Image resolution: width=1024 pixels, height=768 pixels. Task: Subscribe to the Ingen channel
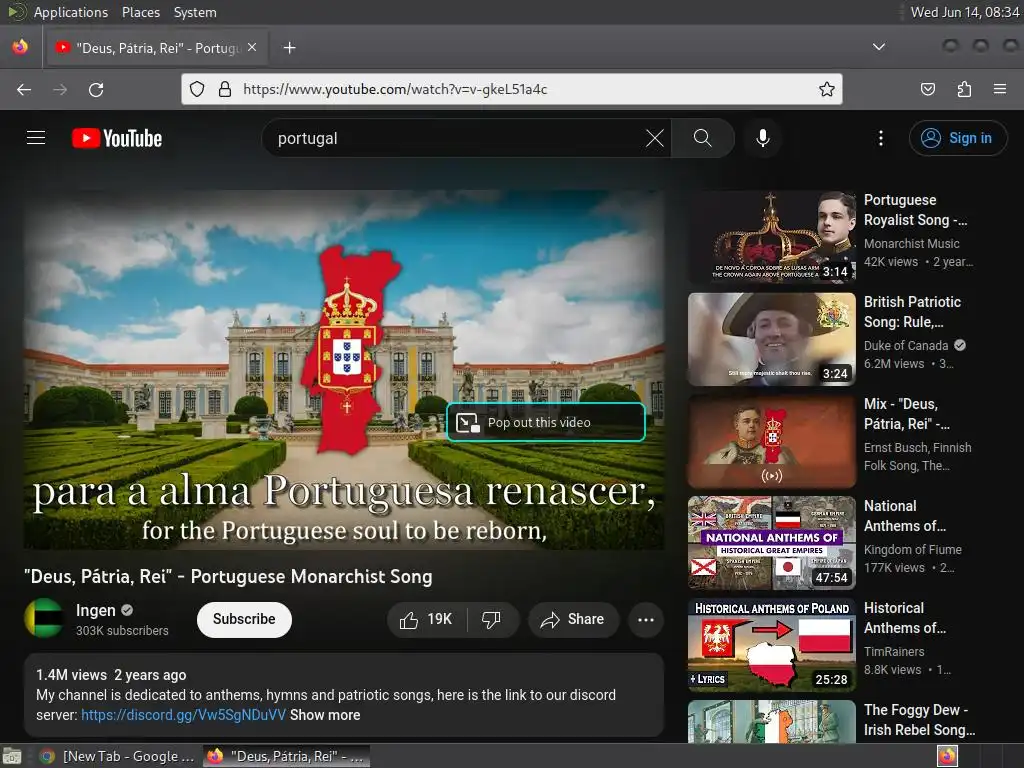tap(244, 619)
